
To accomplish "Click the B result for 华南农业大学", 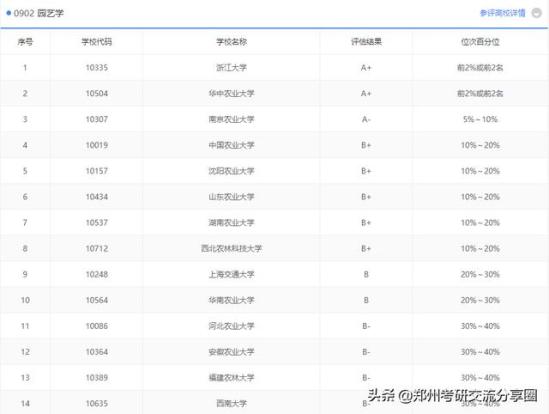I will [366, 301].
